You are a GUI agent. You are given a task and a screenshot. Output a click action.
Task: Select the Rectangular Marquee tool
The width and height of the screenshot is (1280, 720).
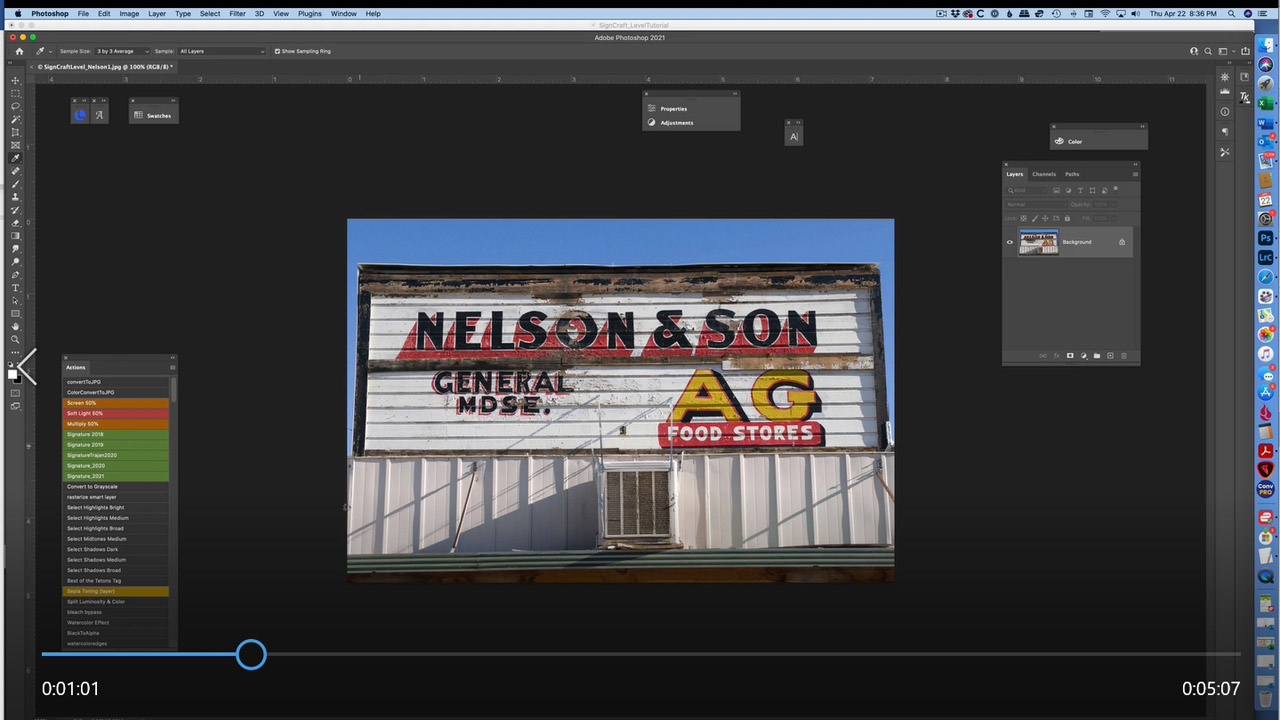click(x=14, y=93)
